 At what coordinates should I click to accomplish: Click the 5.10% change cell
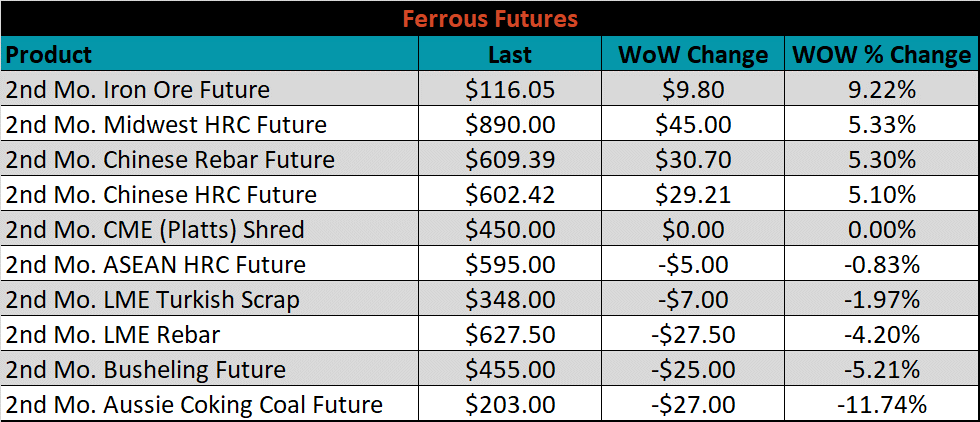pos(882,194)
